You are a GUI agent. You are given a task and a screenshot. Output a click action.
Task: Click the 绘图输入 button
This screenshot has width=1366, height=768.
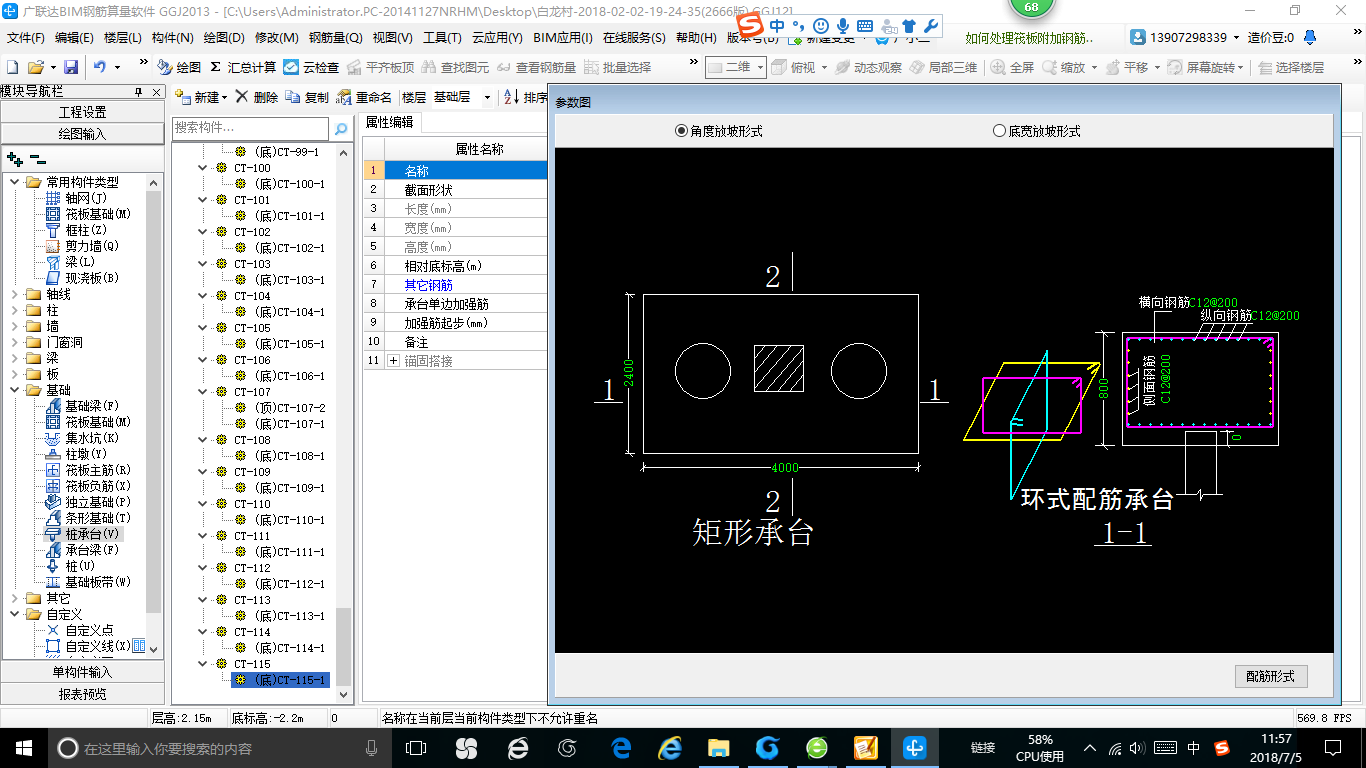[82, 133]
